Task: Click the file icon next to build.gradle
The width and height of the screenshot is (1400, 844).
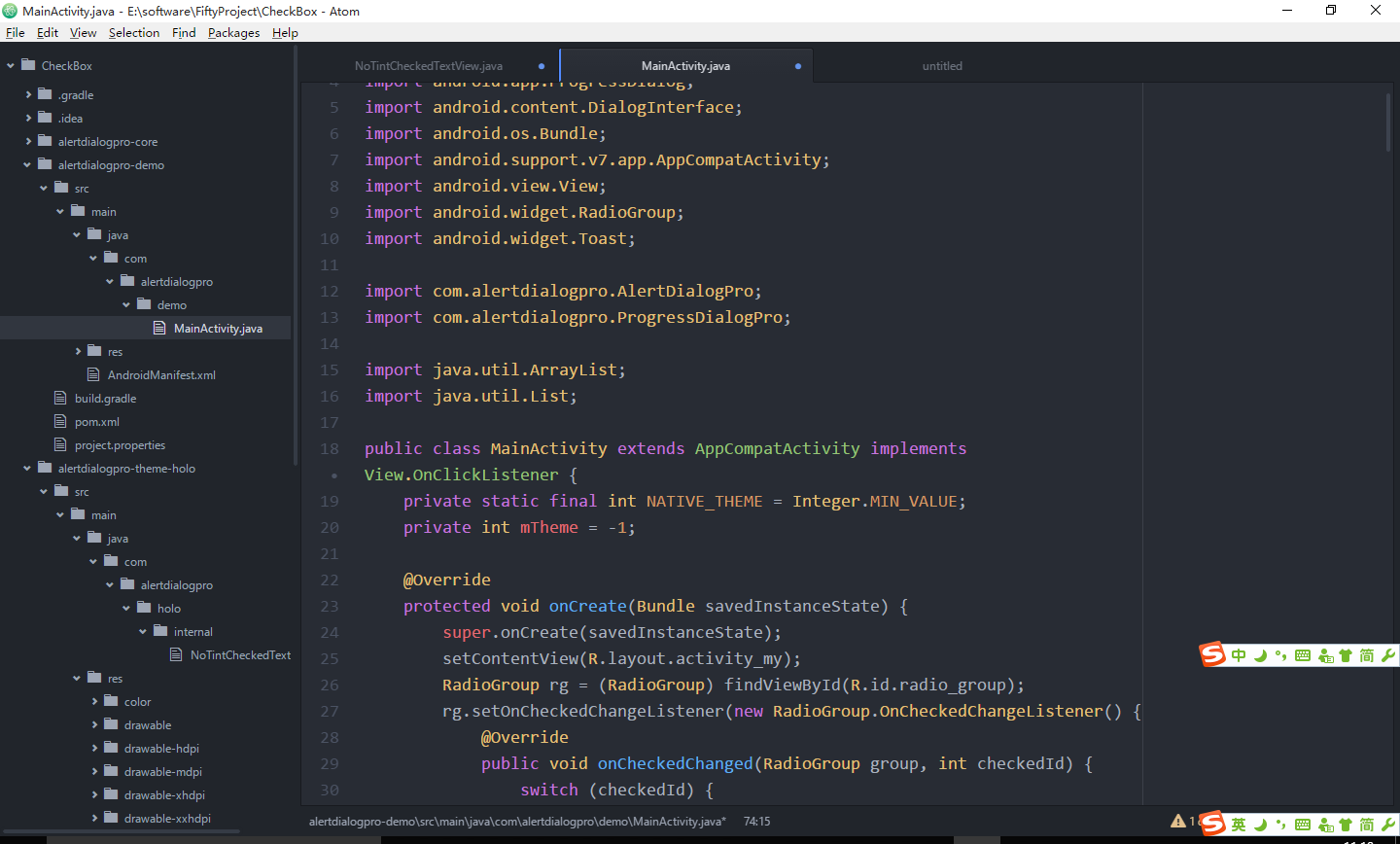Action: tap(60, 398)
